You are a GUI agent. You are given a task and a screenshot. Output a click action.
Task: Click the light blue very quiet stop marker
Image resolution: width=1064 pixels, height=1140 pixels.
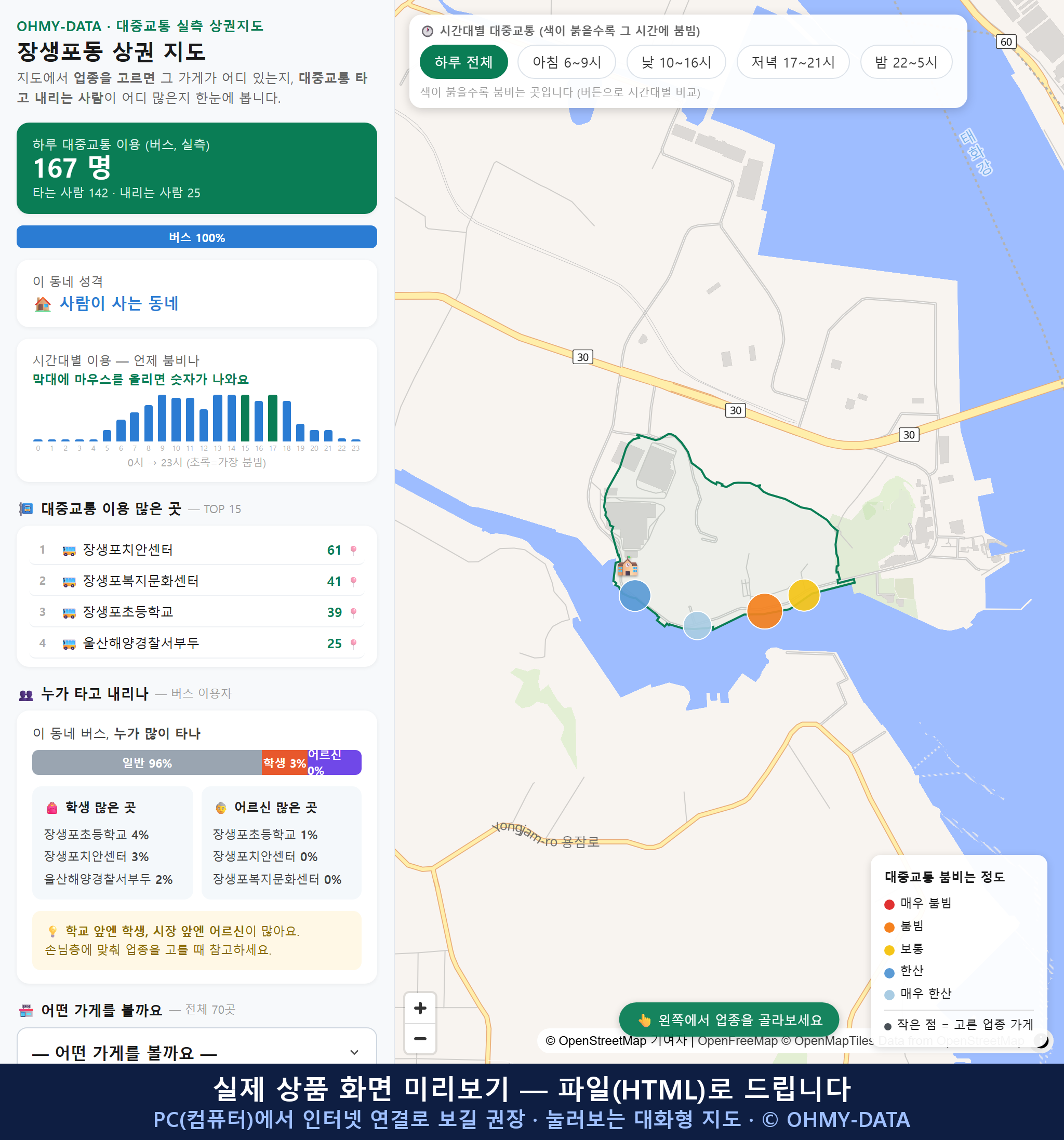698,625
